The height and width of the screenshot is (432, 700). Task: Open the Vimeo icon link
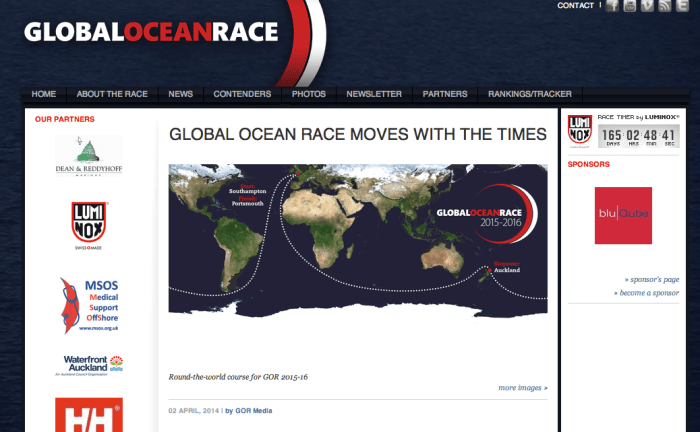[647, 6]
